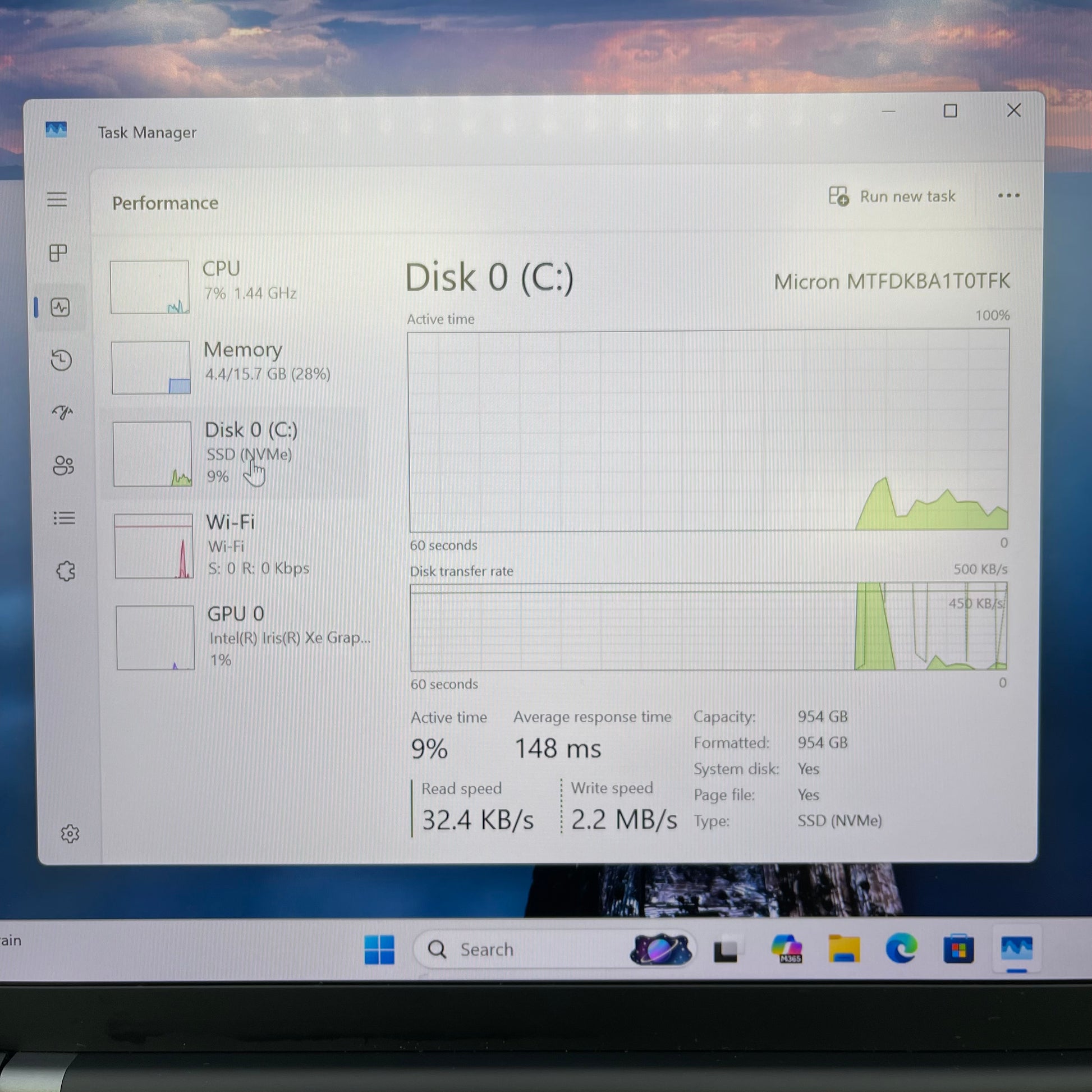Expand the hamburger navigation menu
The image size is (1092, 1092).
57,200
